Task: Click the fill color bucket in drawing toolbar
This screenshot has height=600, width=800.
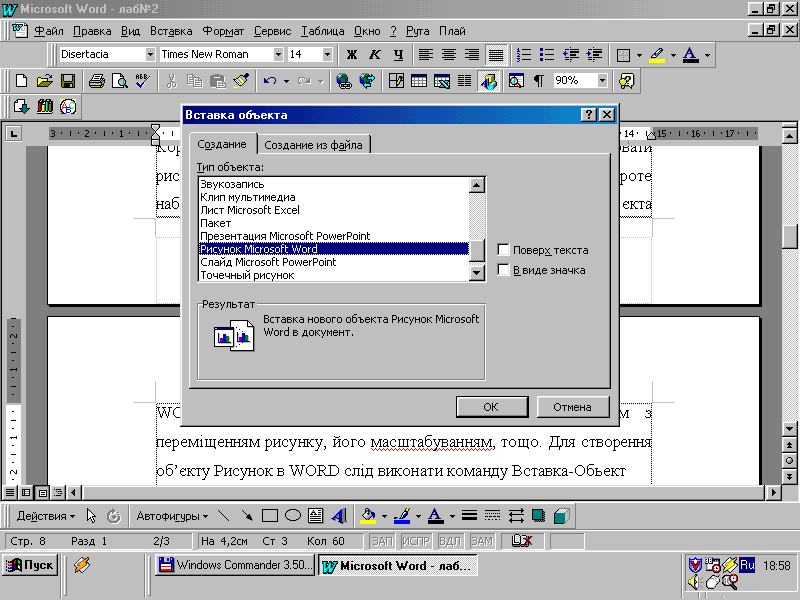Action: (x=368, y=516)
